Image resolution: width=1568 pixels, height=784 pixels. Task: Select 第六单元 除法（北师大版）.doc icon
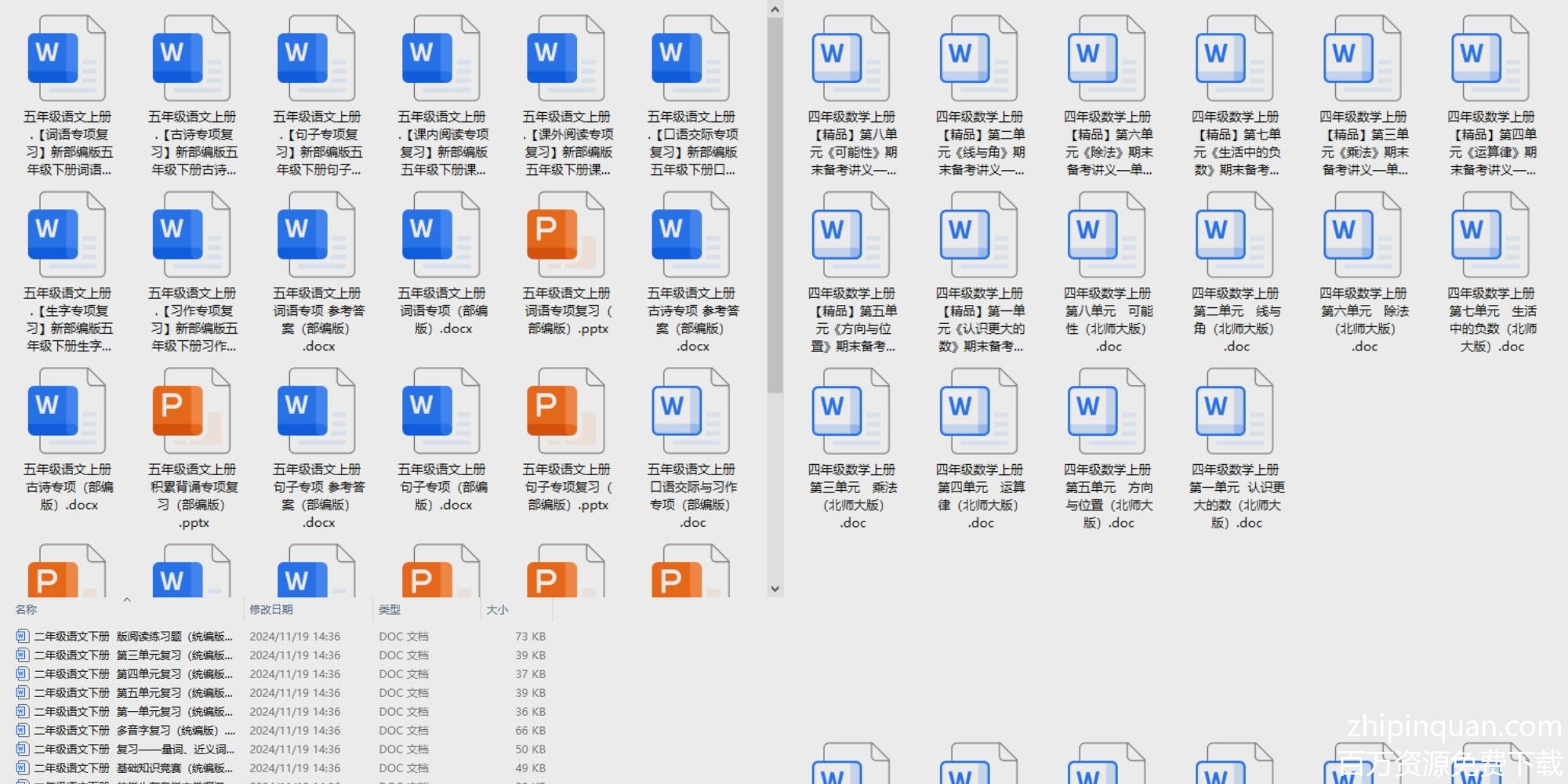click(x=1363, y=236)
